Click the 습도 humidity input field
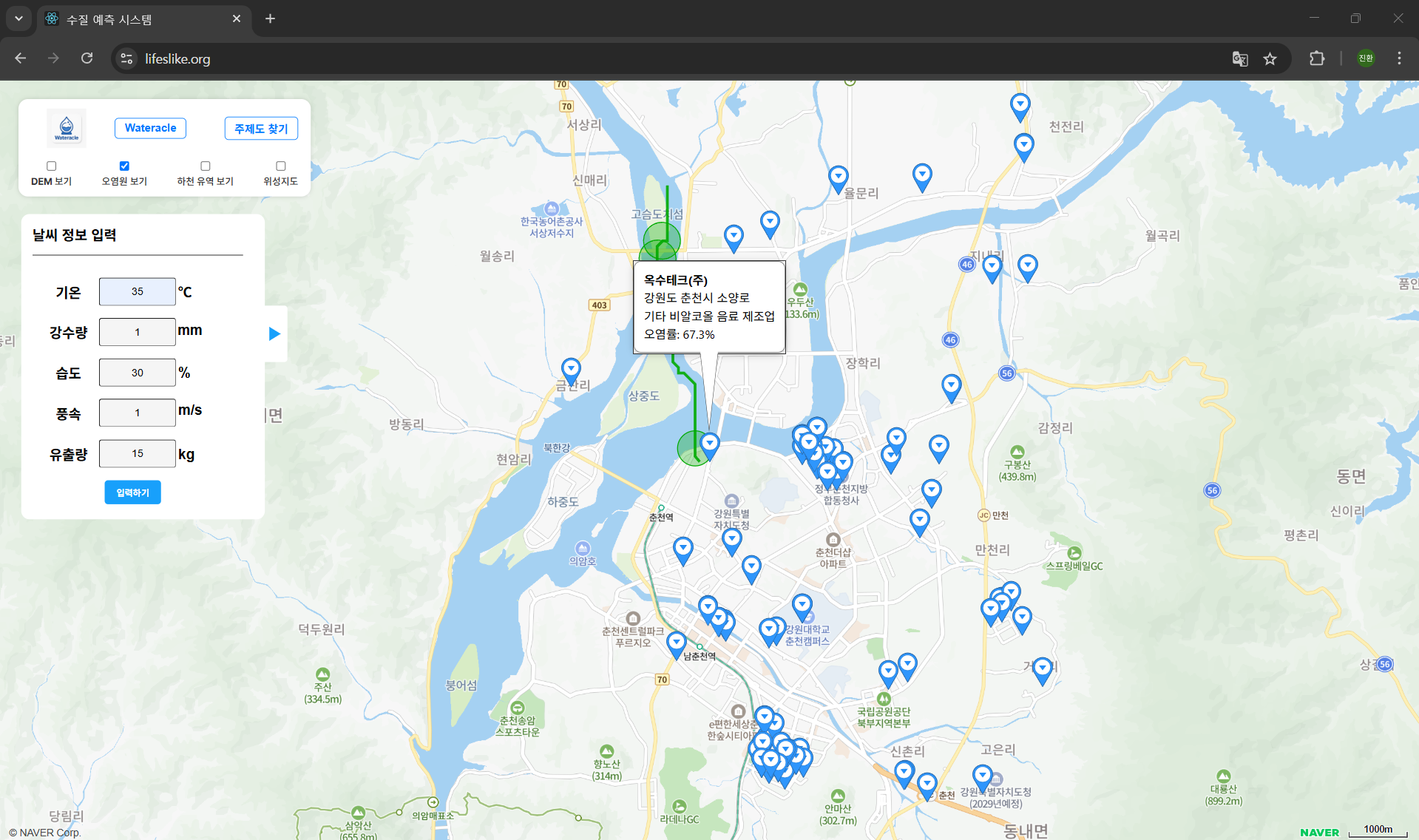Viewport: 1419px width, 840px height. click(138, 373)
